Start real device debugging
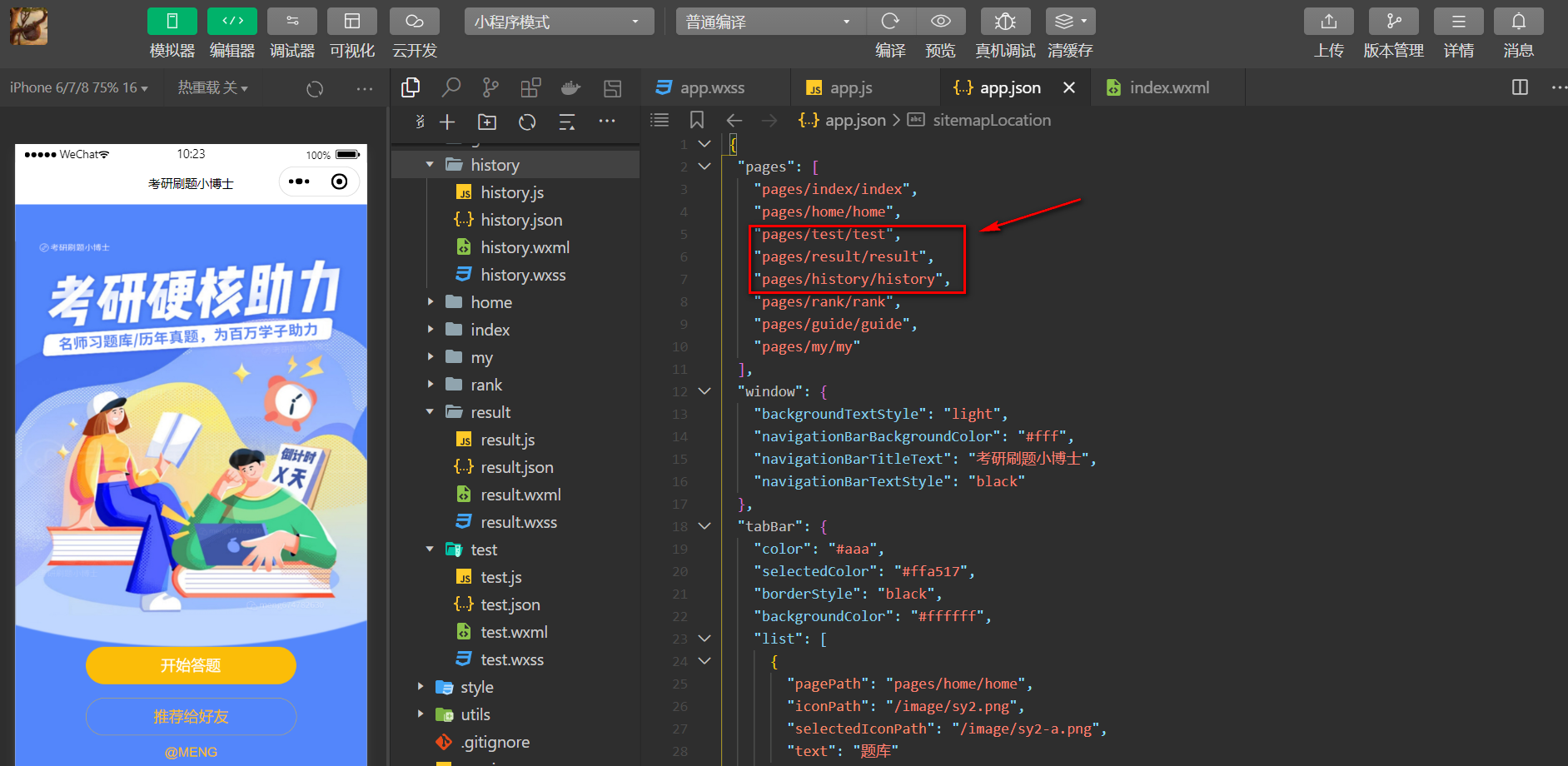 [1005, 22]
